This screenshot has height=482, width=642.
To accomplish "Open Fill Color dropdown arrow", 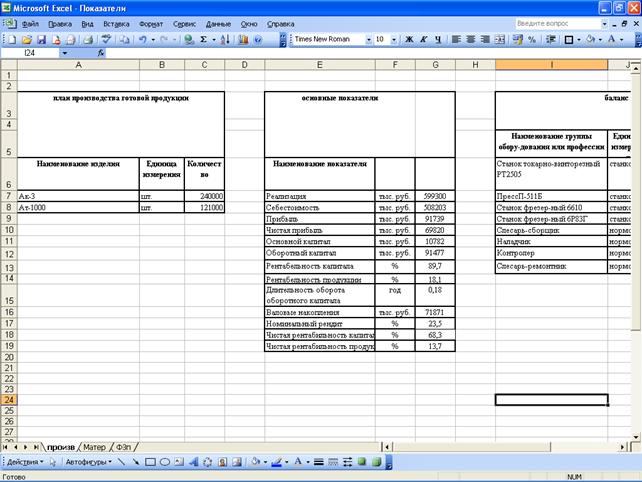I will [x=600, y=39].
